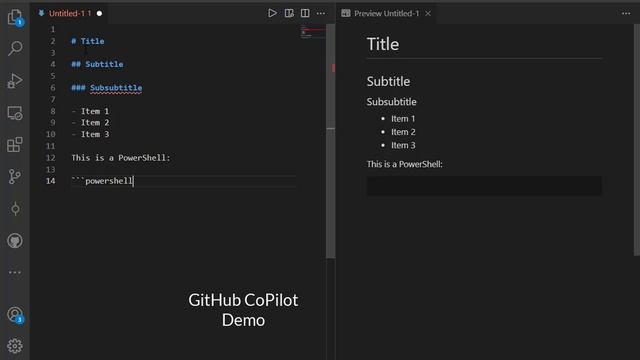
Task: Open the GitHub view
Action: pos(15,240)
